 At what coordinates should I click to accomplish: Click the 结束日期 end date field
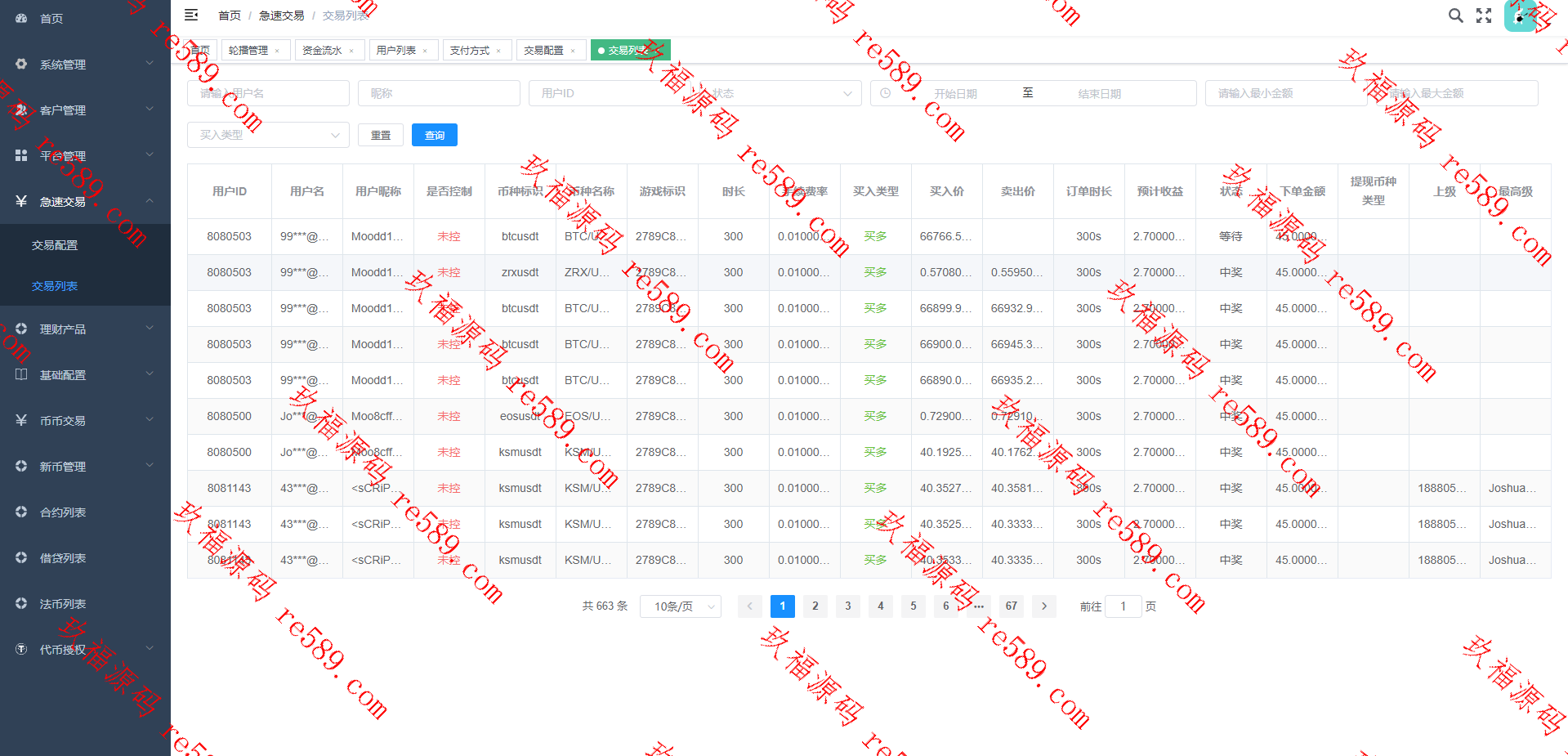click(x=1100, y=94)
